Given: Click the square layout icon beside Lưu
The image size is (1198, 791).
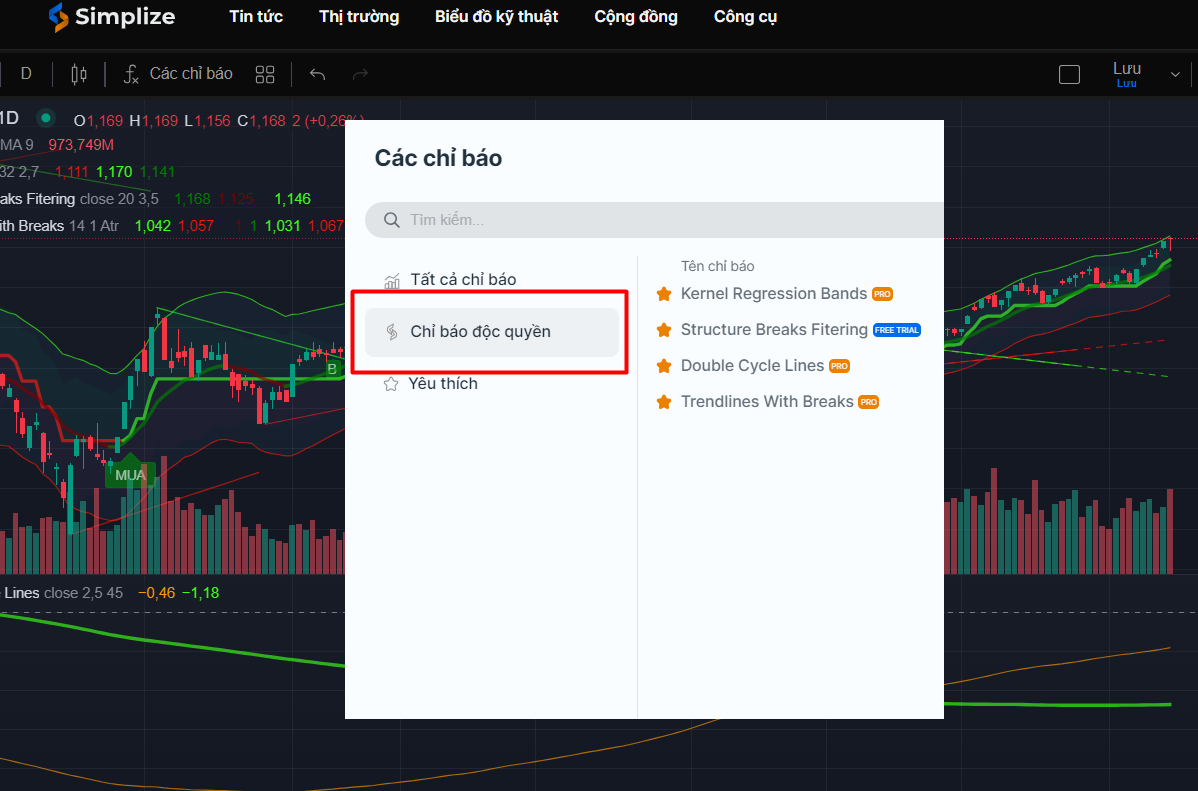Looking at the screenshot, I should tap(1069, 74).
